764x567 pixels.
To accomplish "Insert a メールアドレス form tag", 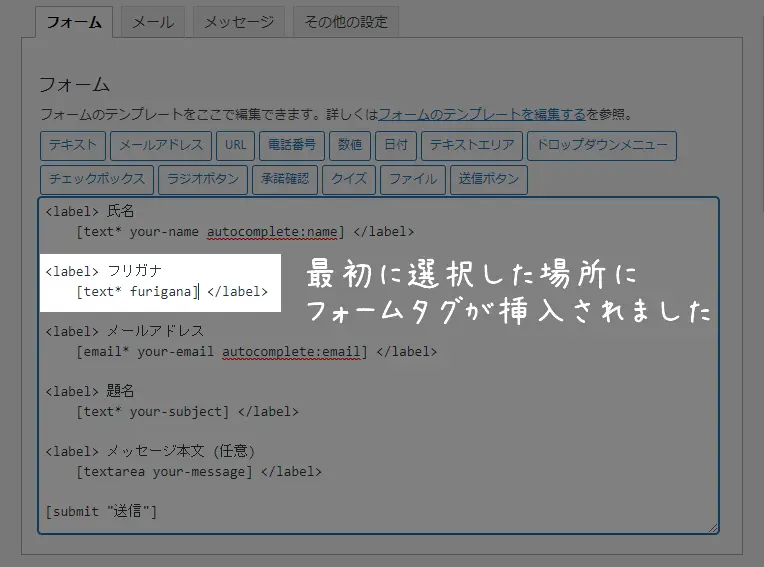I will pyautogui.click(x=161, y=145).
